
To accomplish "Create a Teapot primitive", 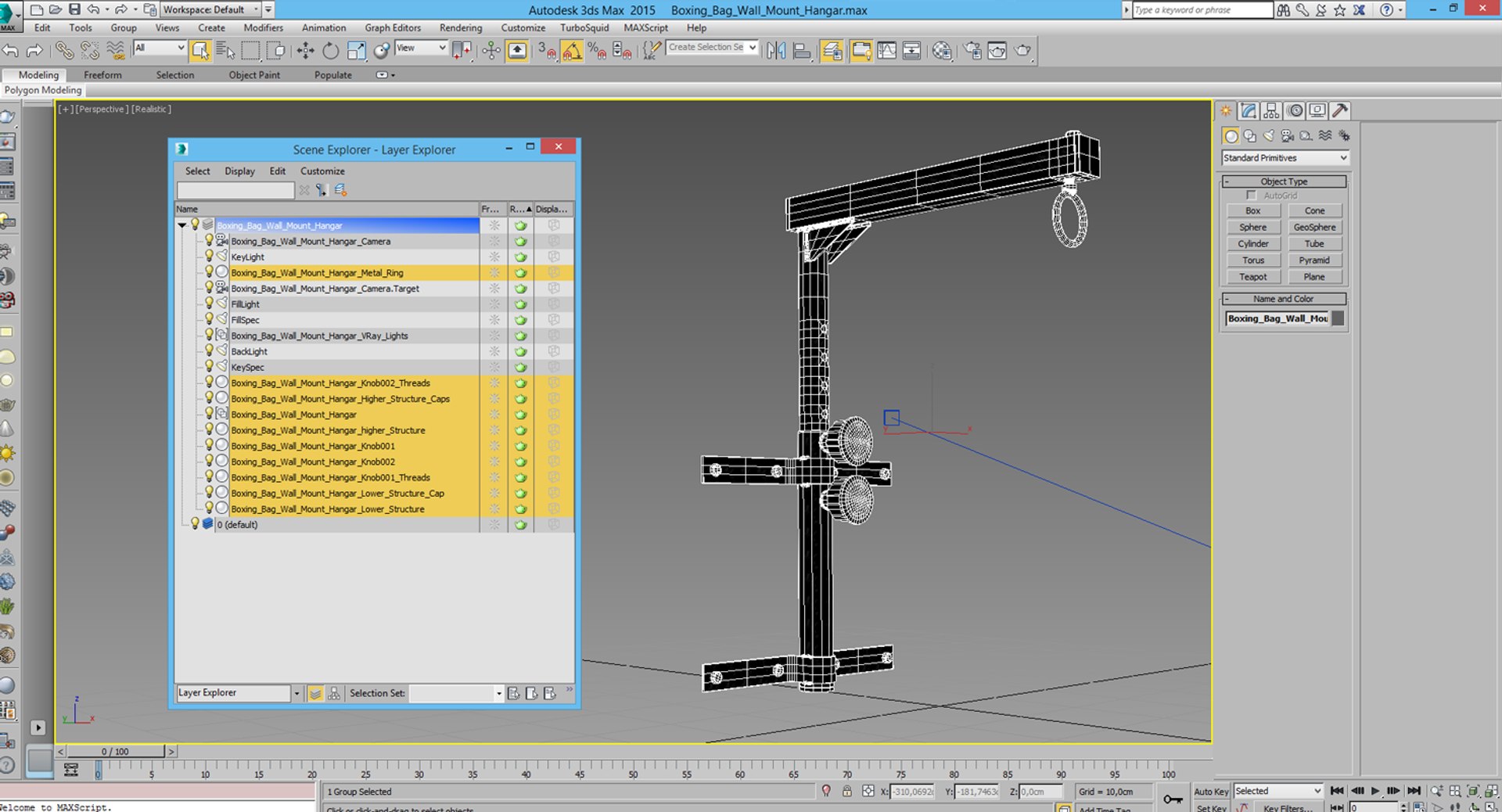I will point(1252,277).
